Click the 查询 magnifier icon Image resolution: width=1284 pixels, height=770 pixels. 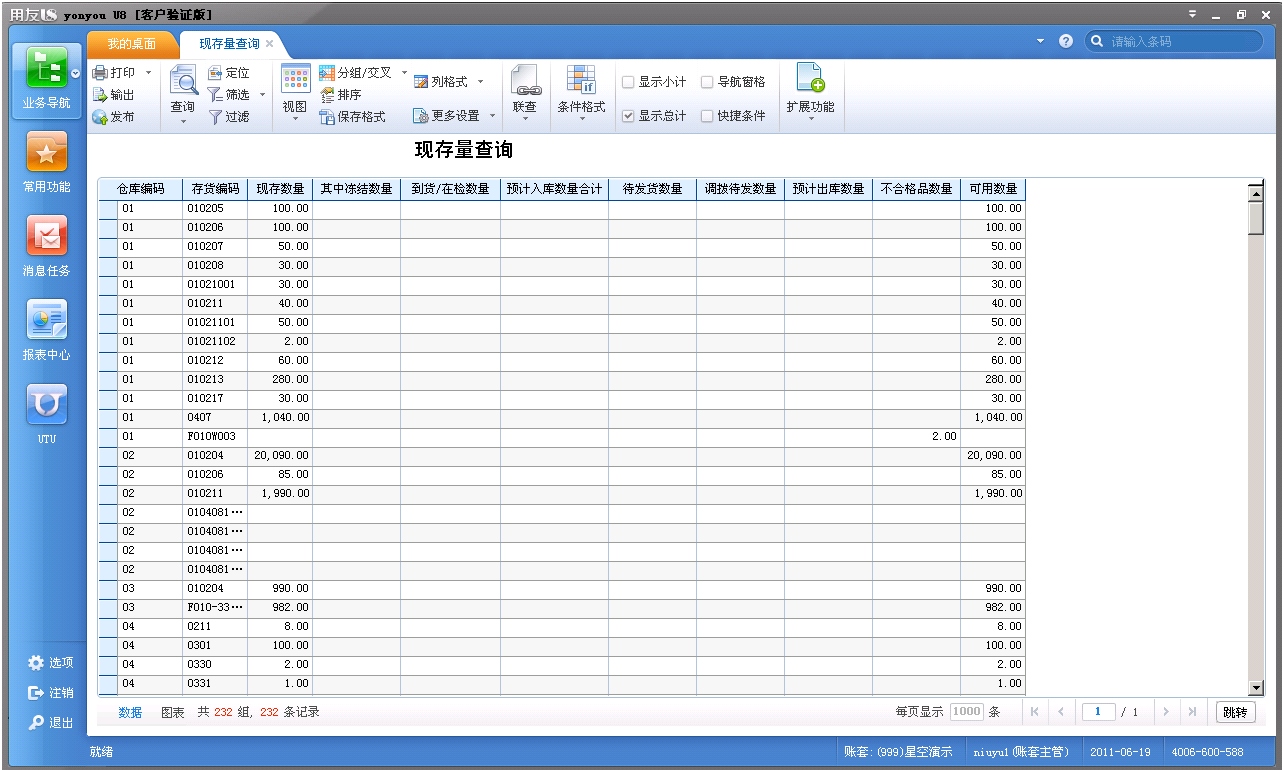pos(183,80)
